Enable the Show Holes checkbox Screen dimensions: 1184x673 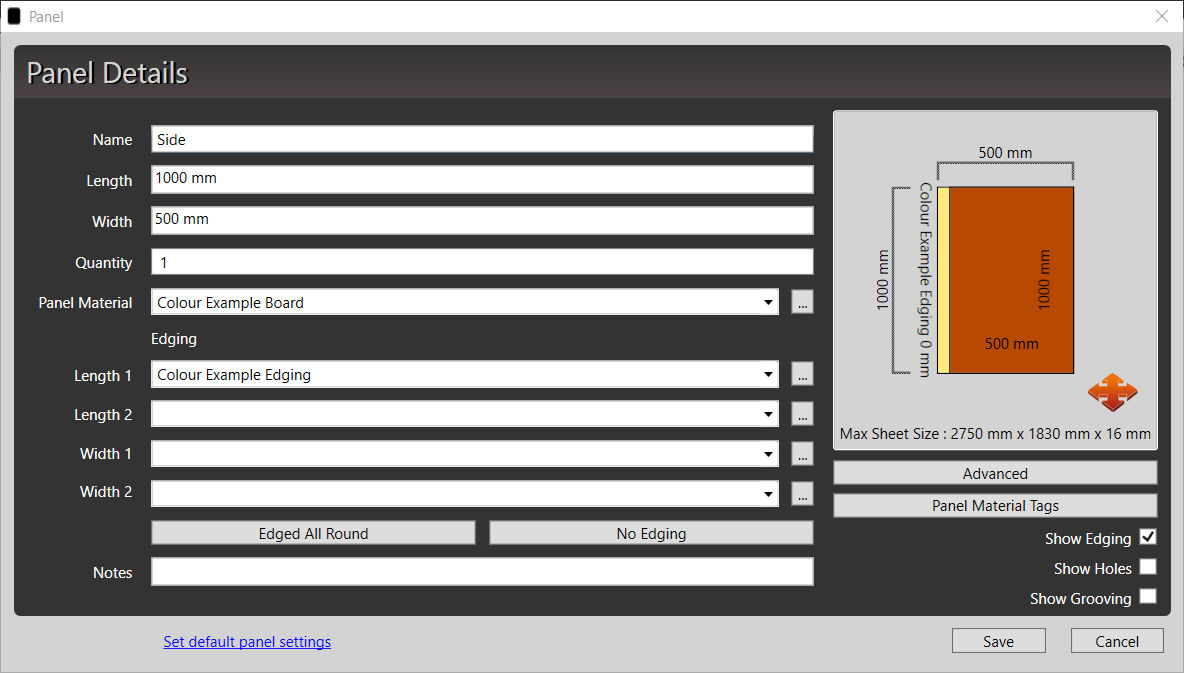[1148, 566]
